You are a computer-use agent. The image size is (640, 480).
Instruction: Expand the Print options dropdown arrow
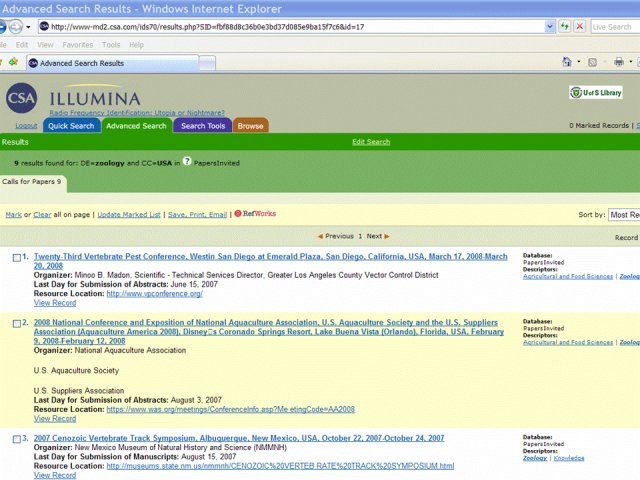pos(631,62)
